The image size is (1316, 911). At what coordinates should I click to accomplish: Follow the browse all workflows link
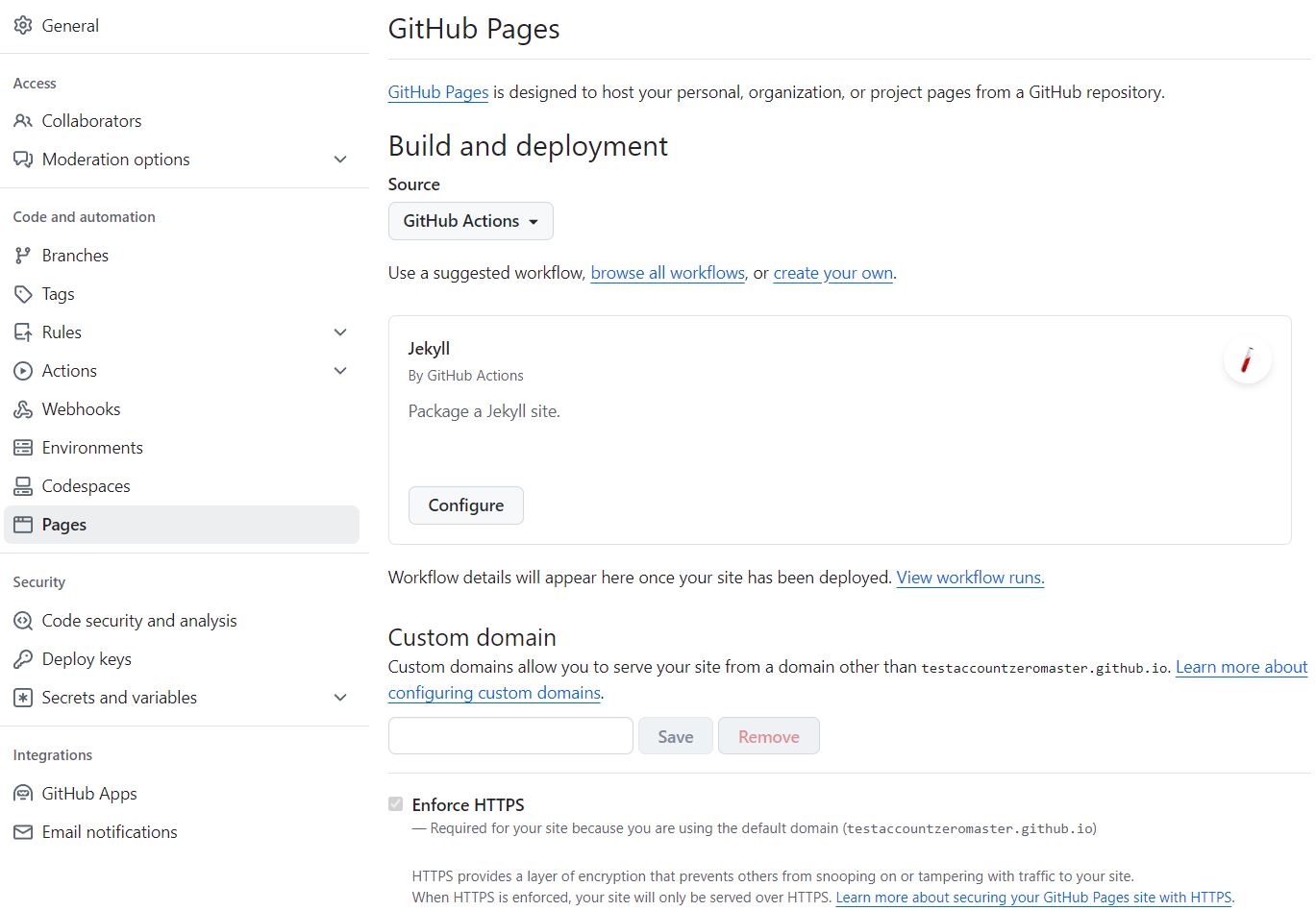pyautogui.click(x=668, y=273)
